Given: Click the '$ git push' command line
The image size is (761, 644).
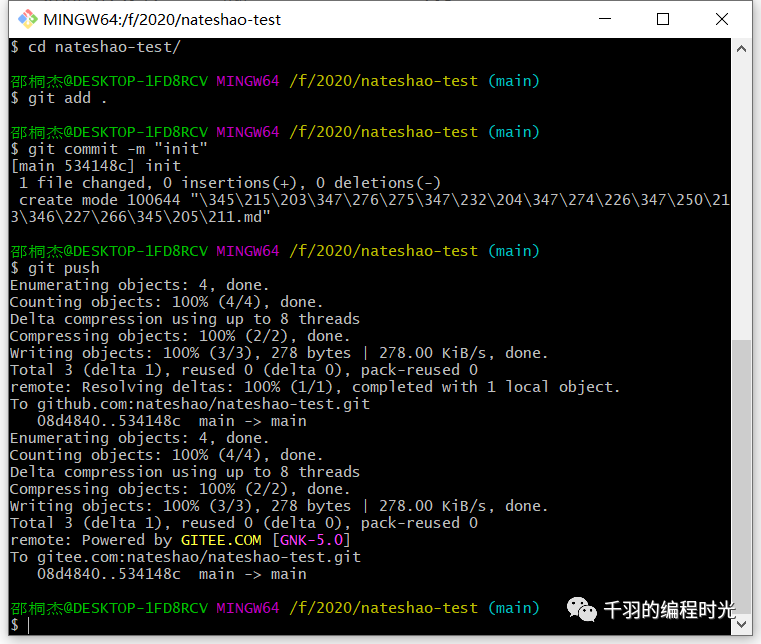Looking at the screenshot, I should [x=55, y=268].
